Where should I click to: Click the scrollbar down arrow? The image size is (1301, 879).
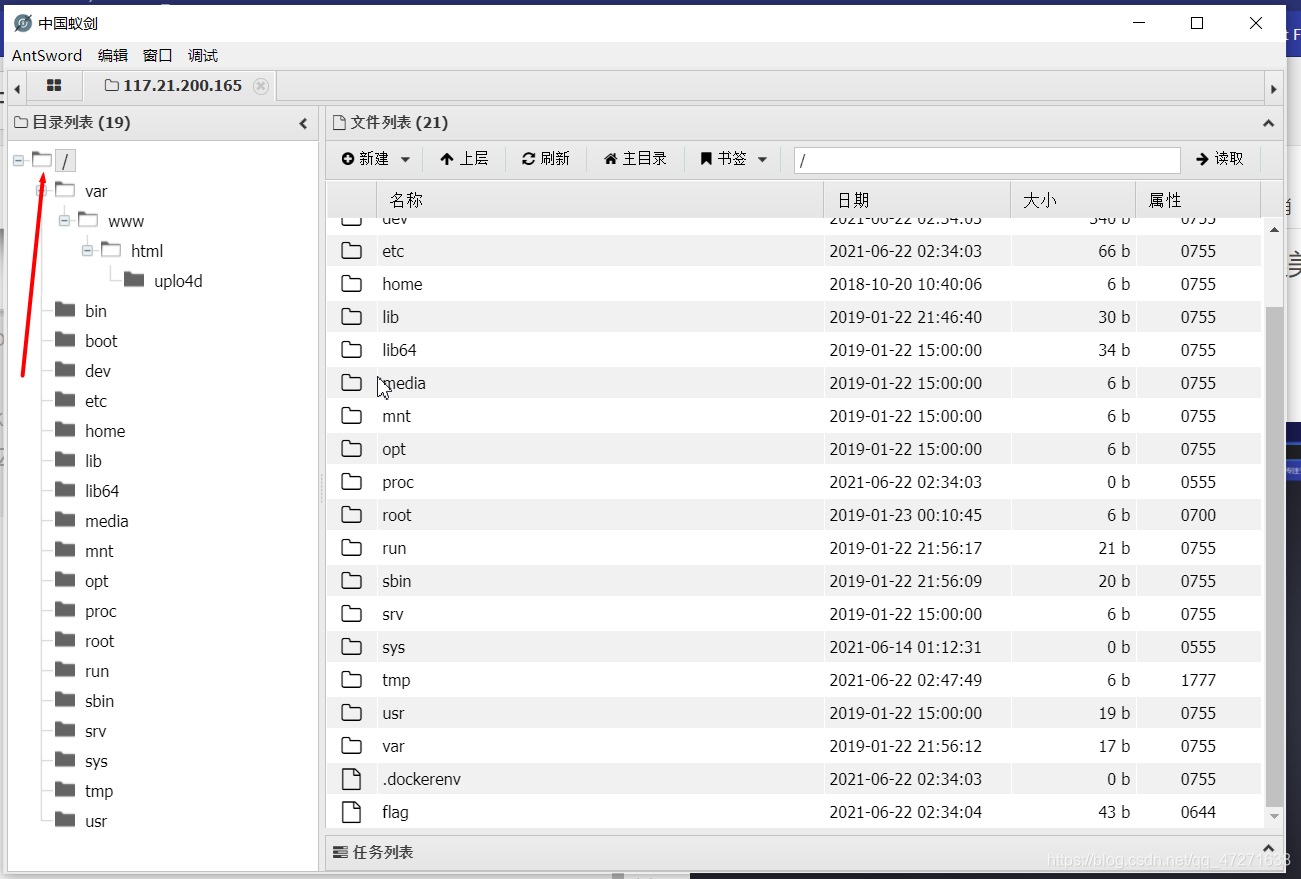(1273, 817)
